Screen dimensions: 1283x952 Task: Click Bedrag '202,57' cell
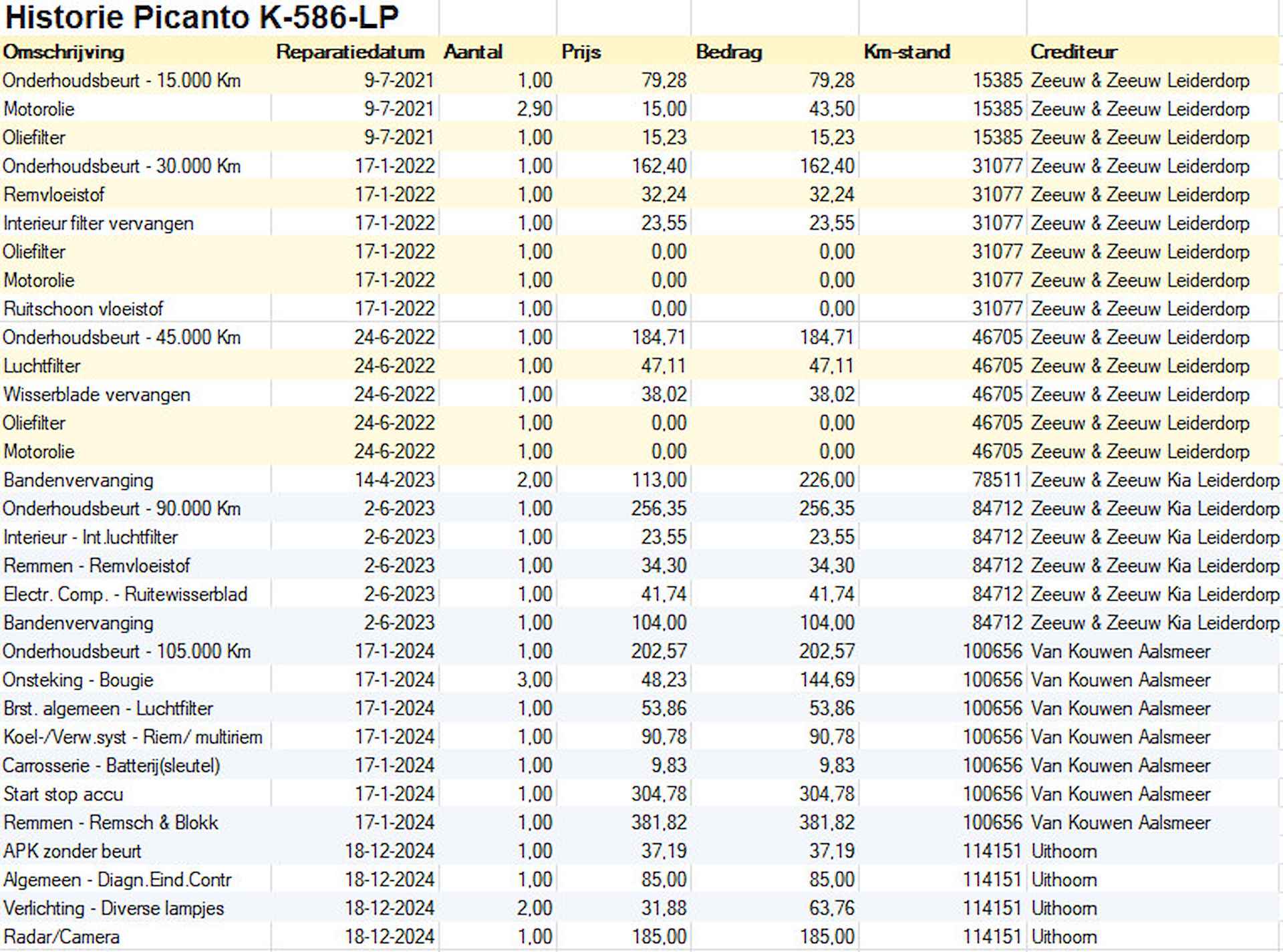pos(827,652)
